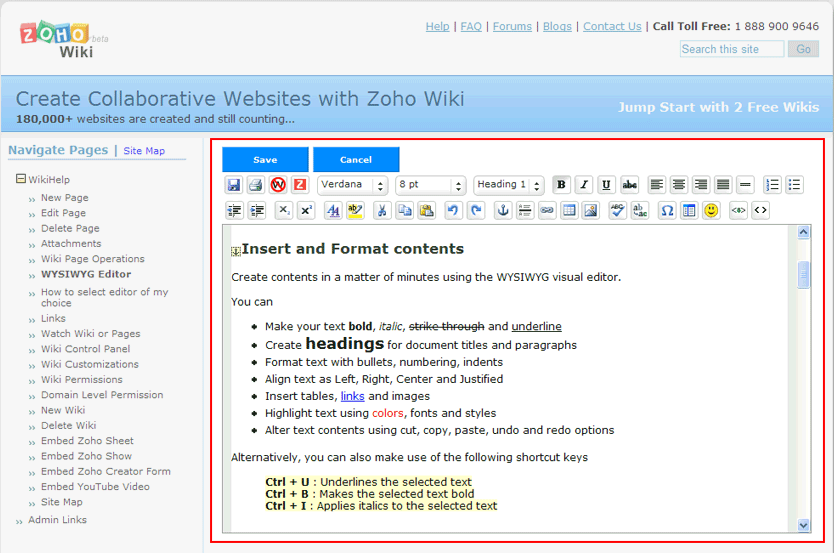834x553 pixels.
Task: Toggle italic formatting
Action: tap(584, 185)
